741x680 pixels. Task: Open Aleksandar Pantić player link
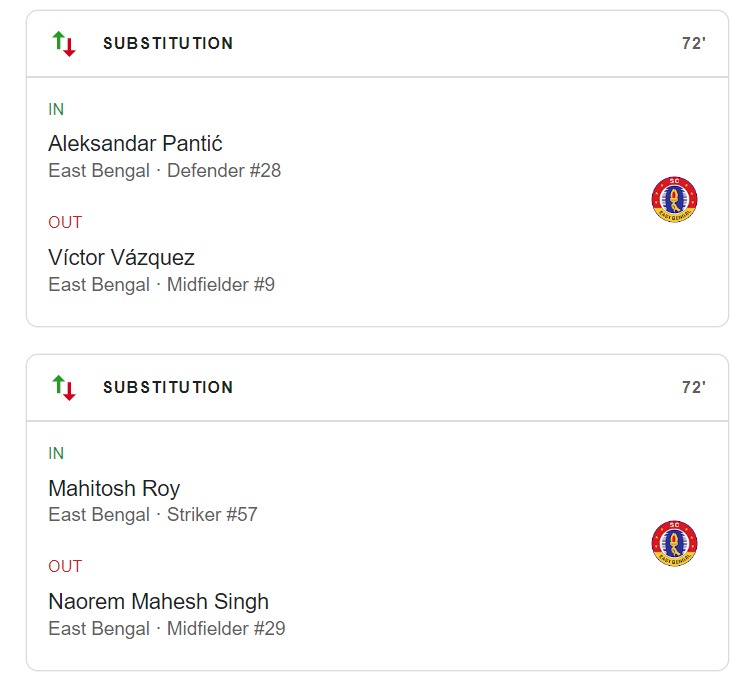click(x=142, y=144)
